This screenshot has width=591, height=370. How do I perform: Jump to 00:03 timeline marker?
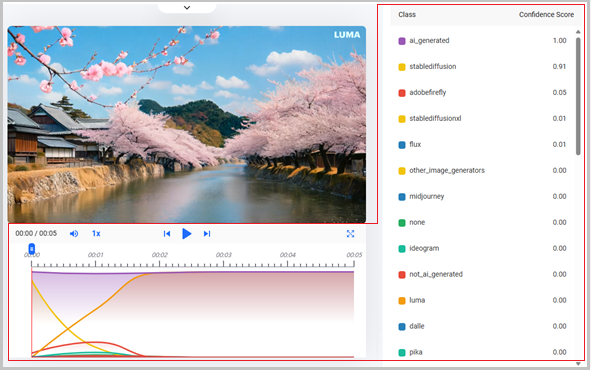pyautogui.click(x=224, y=255)
